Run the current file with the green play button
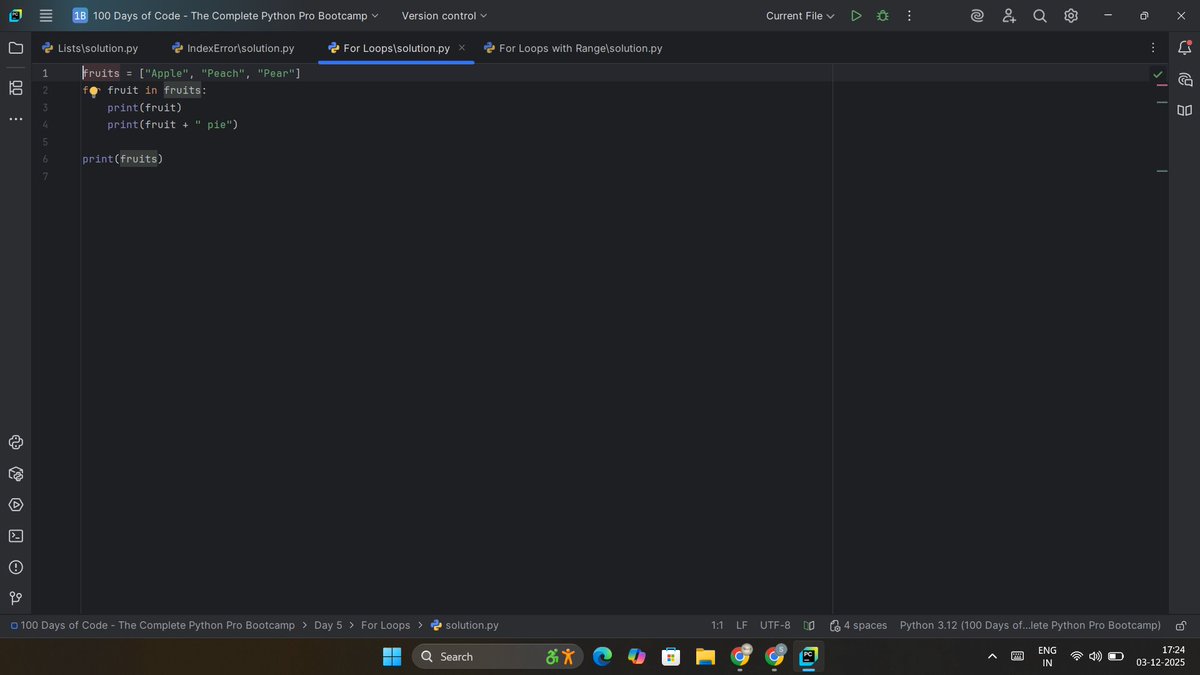Viewport: 1200px width, 675px height. click(856, 15)
